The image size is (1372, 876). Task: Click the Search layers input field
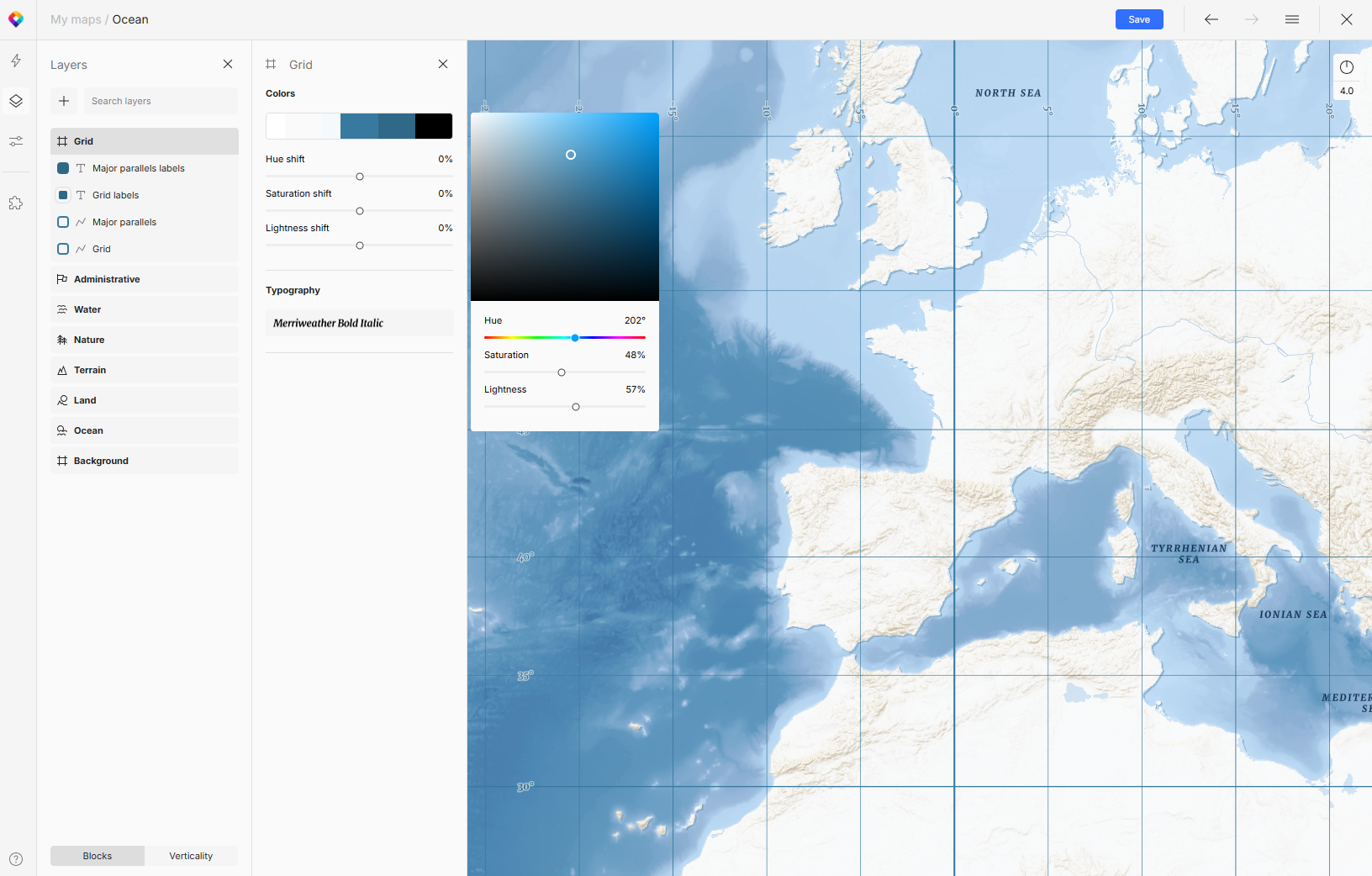coord(160,101)
